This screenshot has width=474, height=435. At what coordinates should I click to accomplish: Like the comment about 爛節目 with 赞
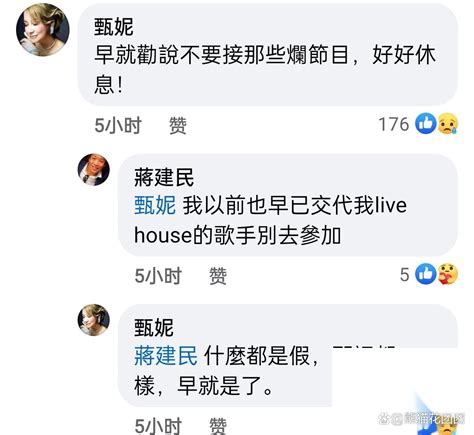178,125
